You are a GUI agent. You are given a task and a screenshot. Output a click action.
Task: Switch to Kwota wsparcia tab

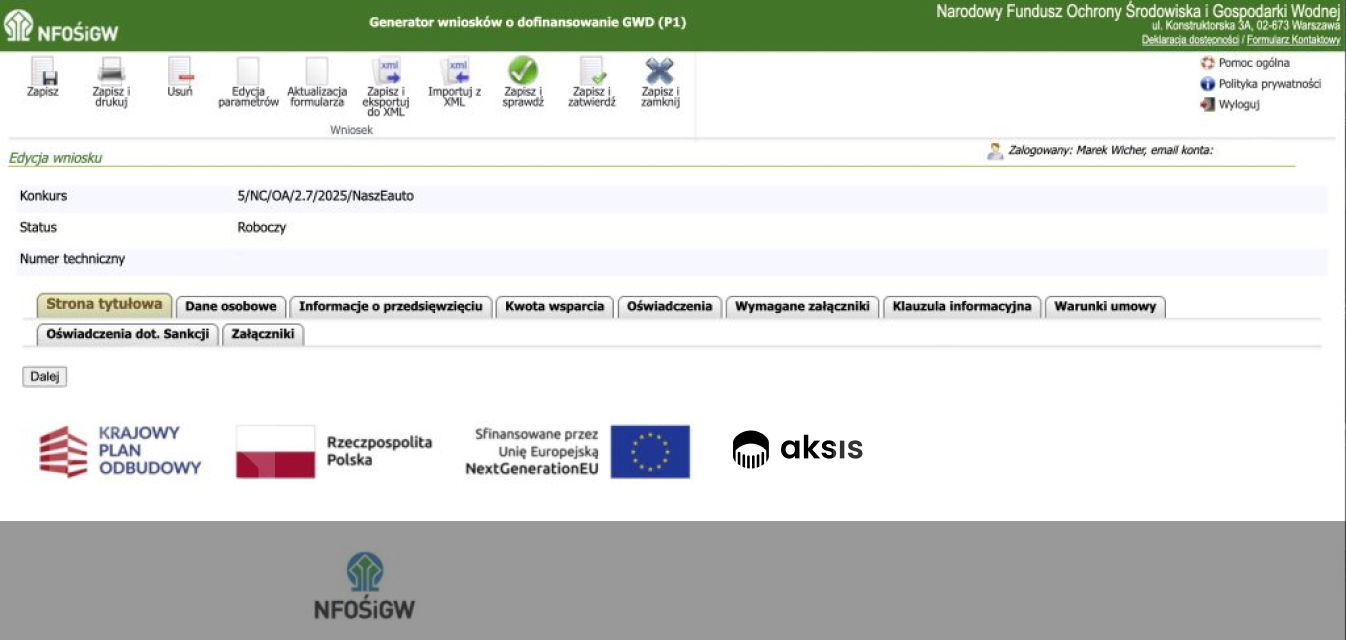[555, 307]
